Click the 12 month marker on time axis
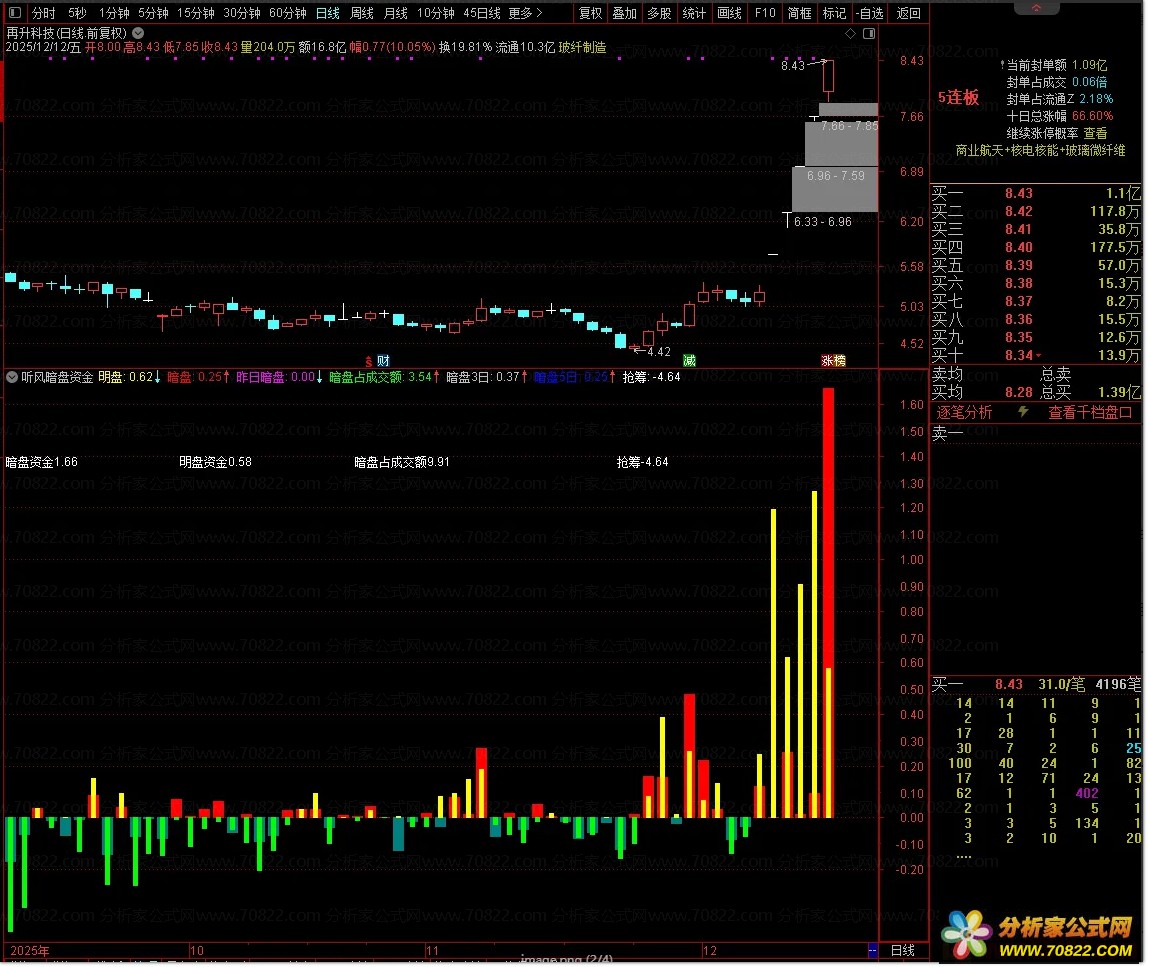Viewport: 1149px width, 967px height. pos(709,950)
